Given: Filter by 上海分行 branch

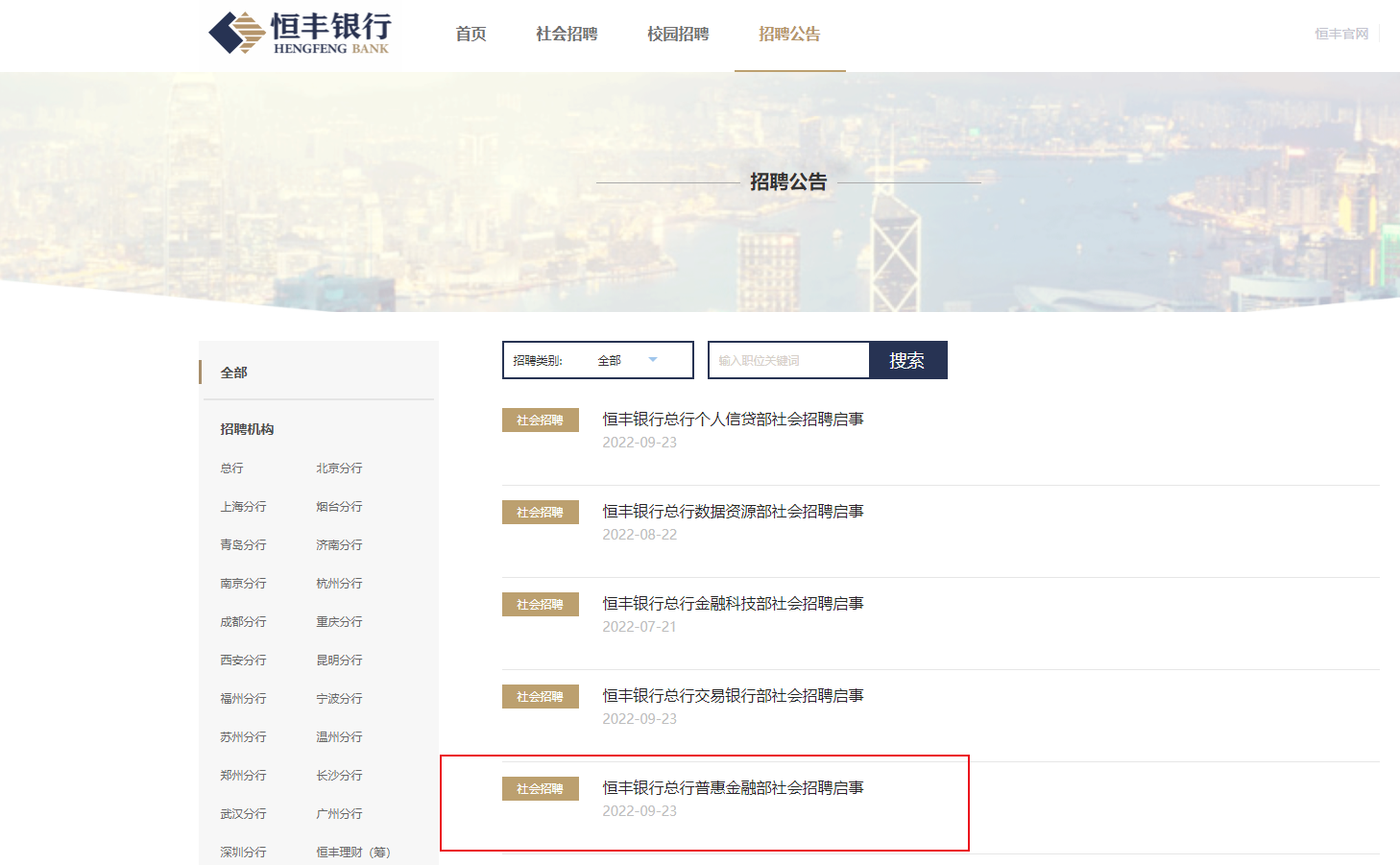Looking at the screenshot, I should tap(243, 507).
